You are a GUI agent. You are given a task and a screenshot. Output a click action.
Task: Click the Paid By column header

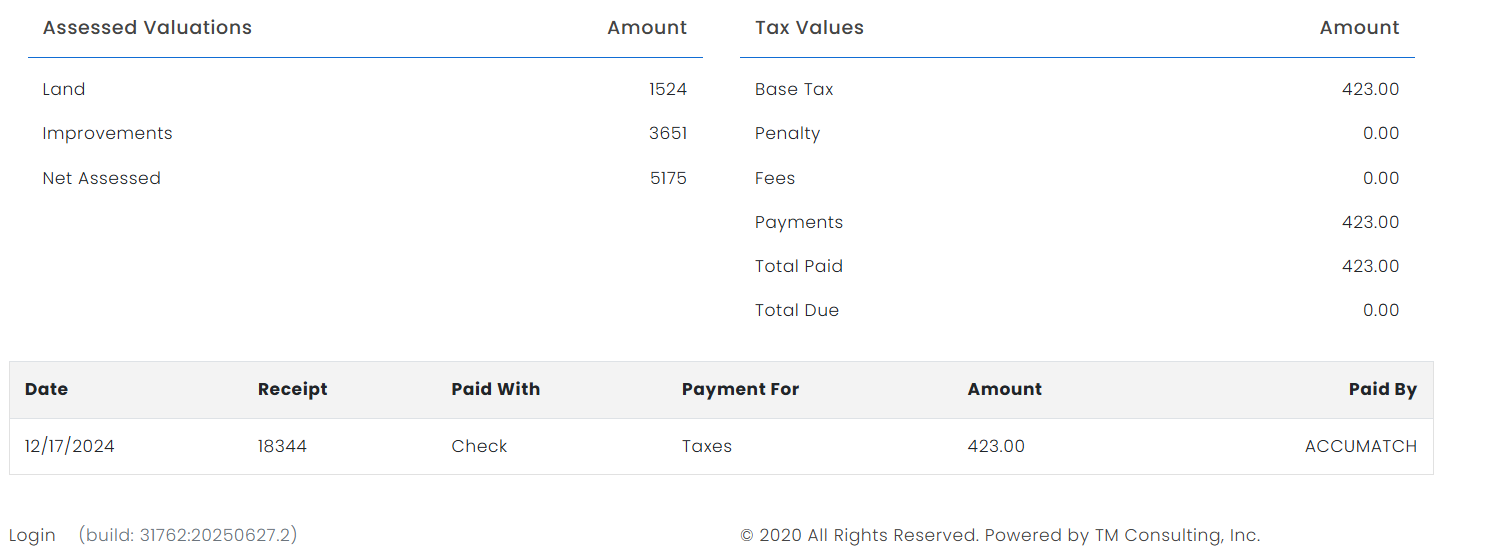click(x=1382, y=389)
